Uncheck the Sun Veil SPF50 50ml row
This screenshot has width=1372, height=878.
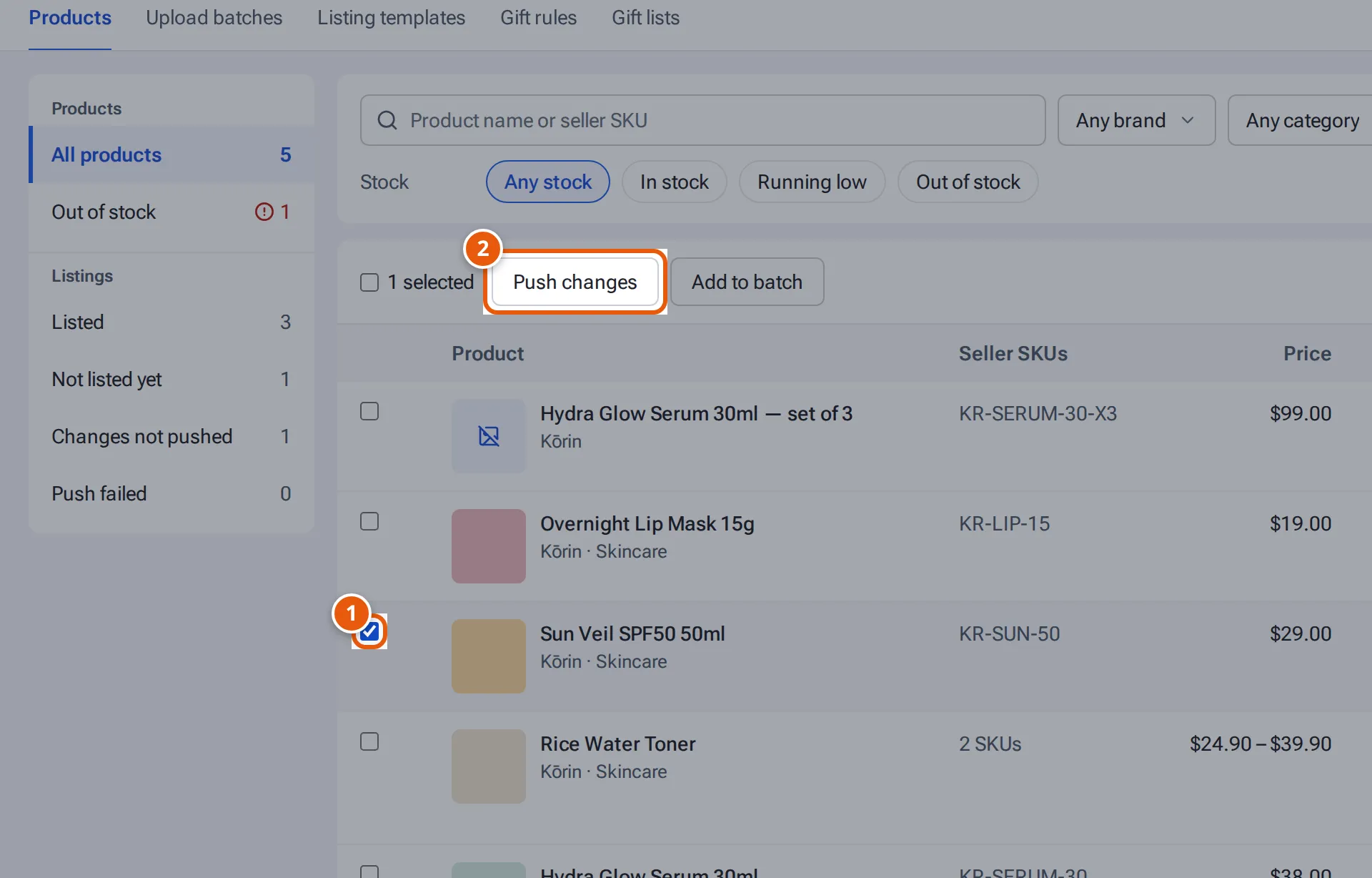click(369, 631)
